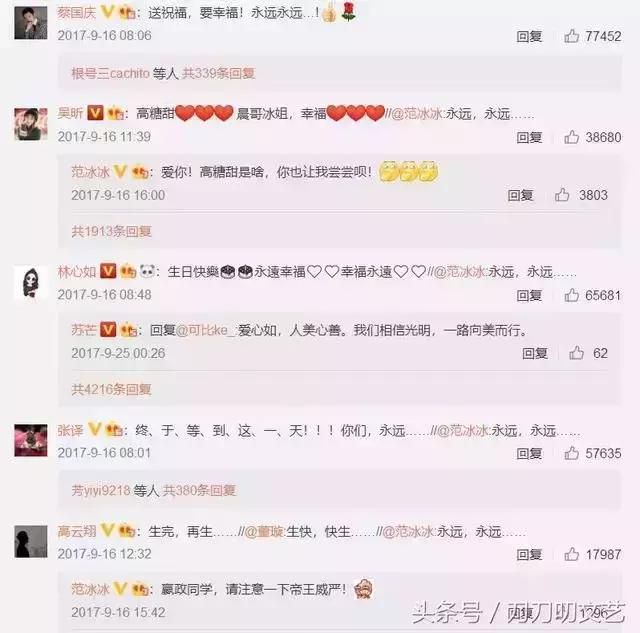Open 高云翔's silhouette avatar
The width and height of the screenshot is (640, 633).
[31, 541]
